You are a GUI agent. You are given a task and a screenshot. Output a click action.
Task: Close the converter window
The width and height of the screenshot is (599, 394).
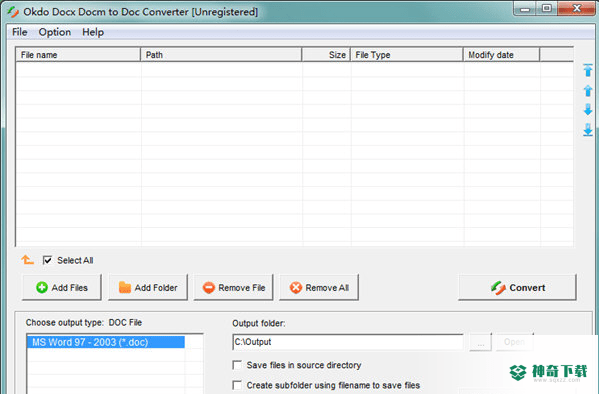(576, 8)
